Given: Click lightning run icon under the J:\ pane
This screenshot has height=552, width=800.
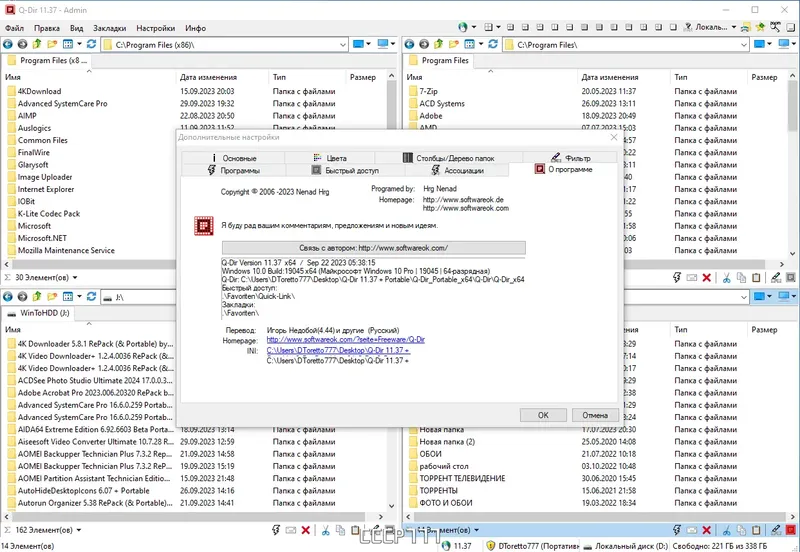Looking at the screenshot, I should click(276, 530).
